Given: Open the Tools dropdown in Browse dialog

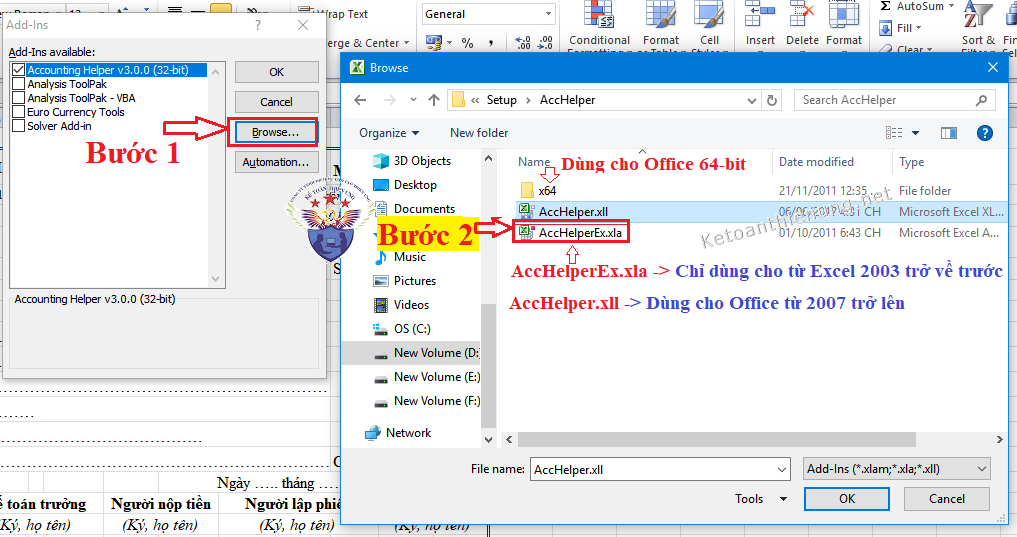Looking at the screenshot, I should coord(761,499).
